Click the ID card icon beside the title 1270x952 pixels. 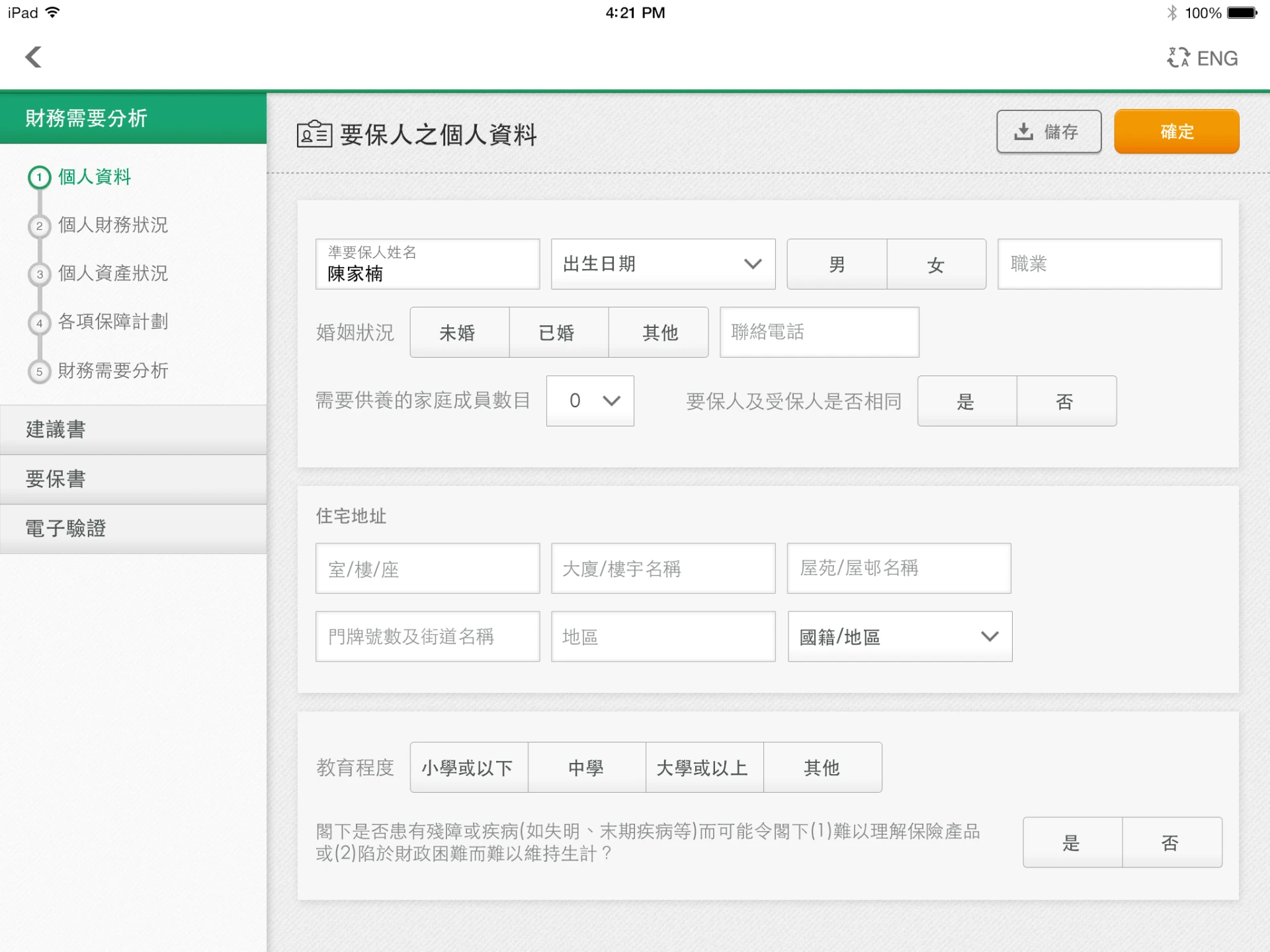314,134
